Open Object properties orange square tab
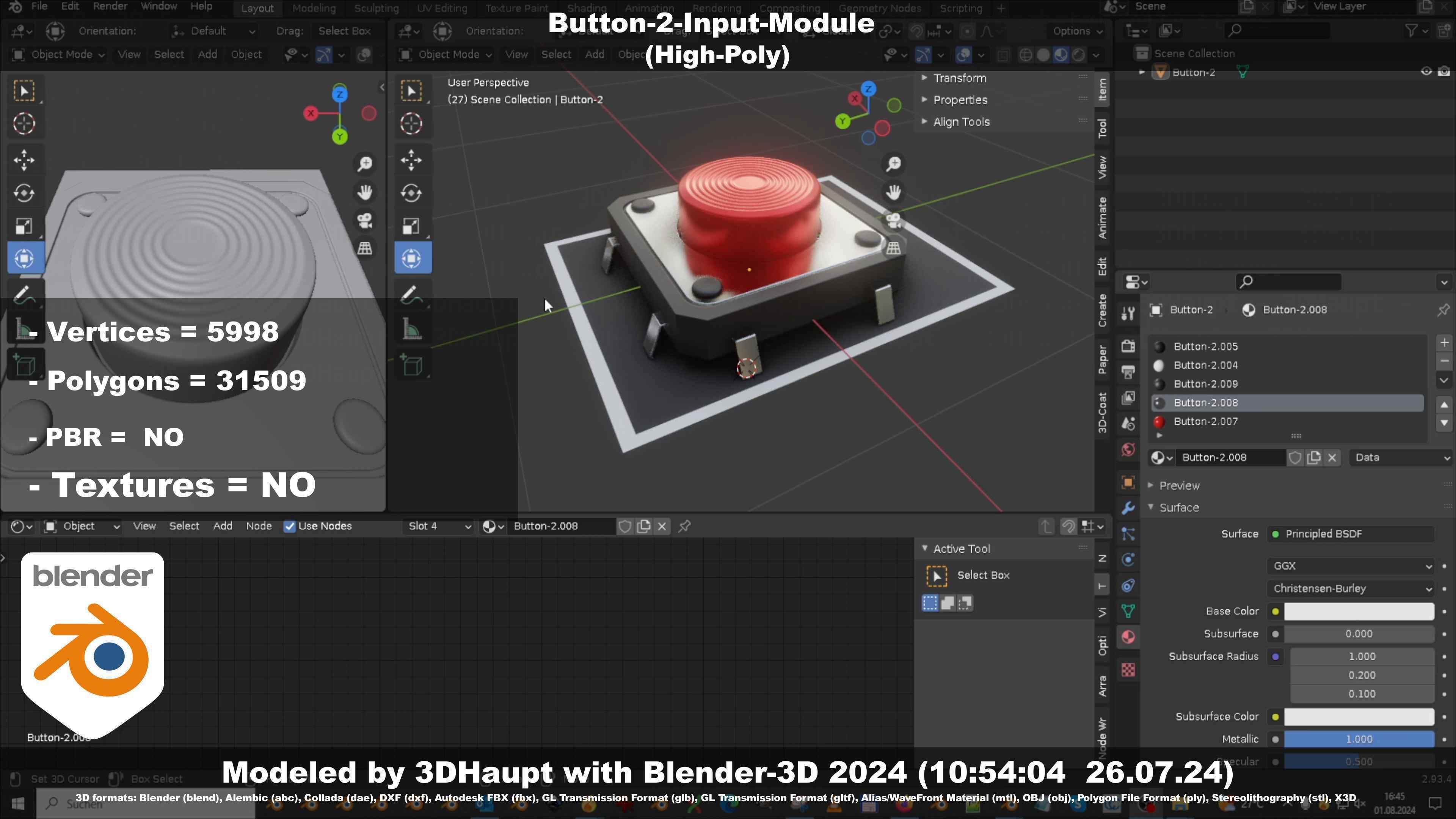Viewport: 1456px width, 819px height. click(1128, 483)
